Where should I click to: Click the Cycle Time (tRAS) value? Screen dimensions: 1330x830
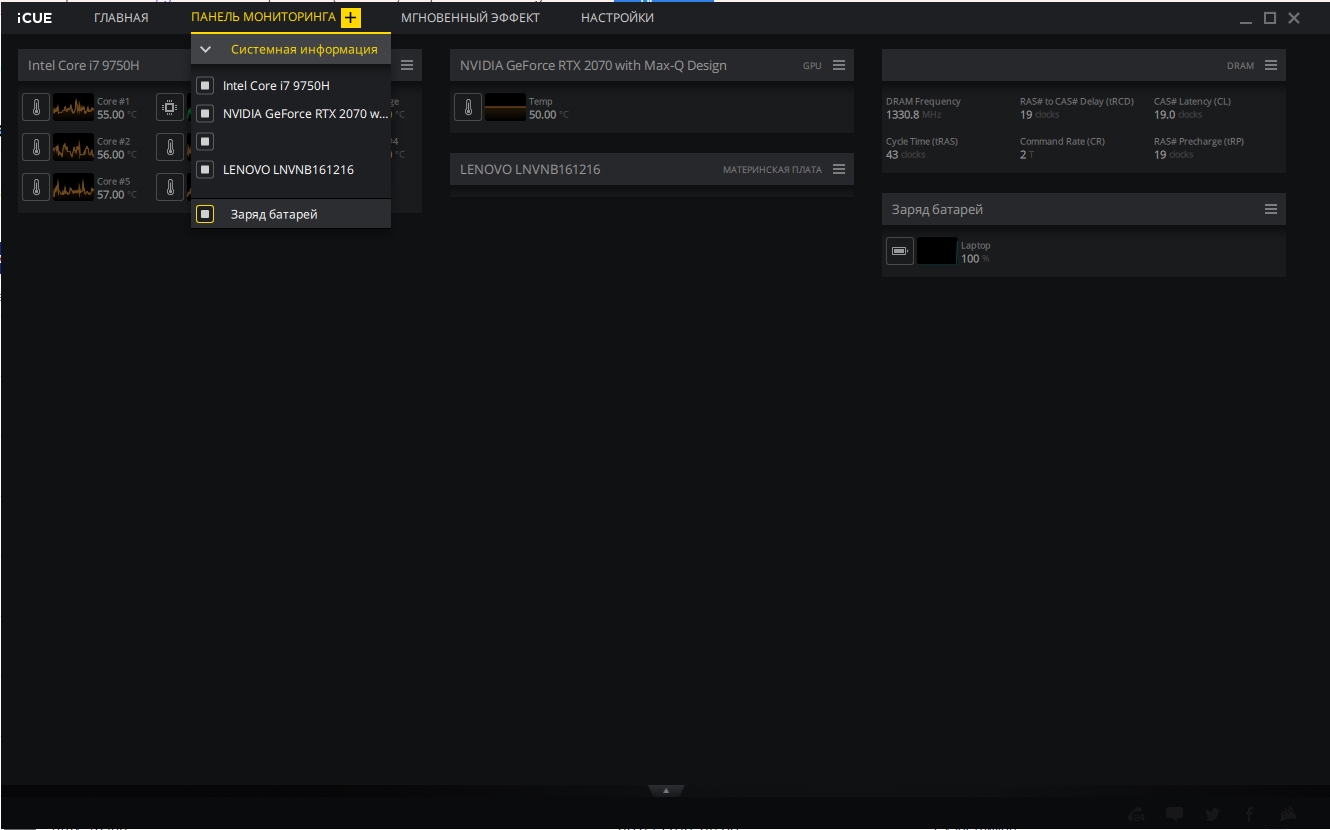[x=905, y=155]
